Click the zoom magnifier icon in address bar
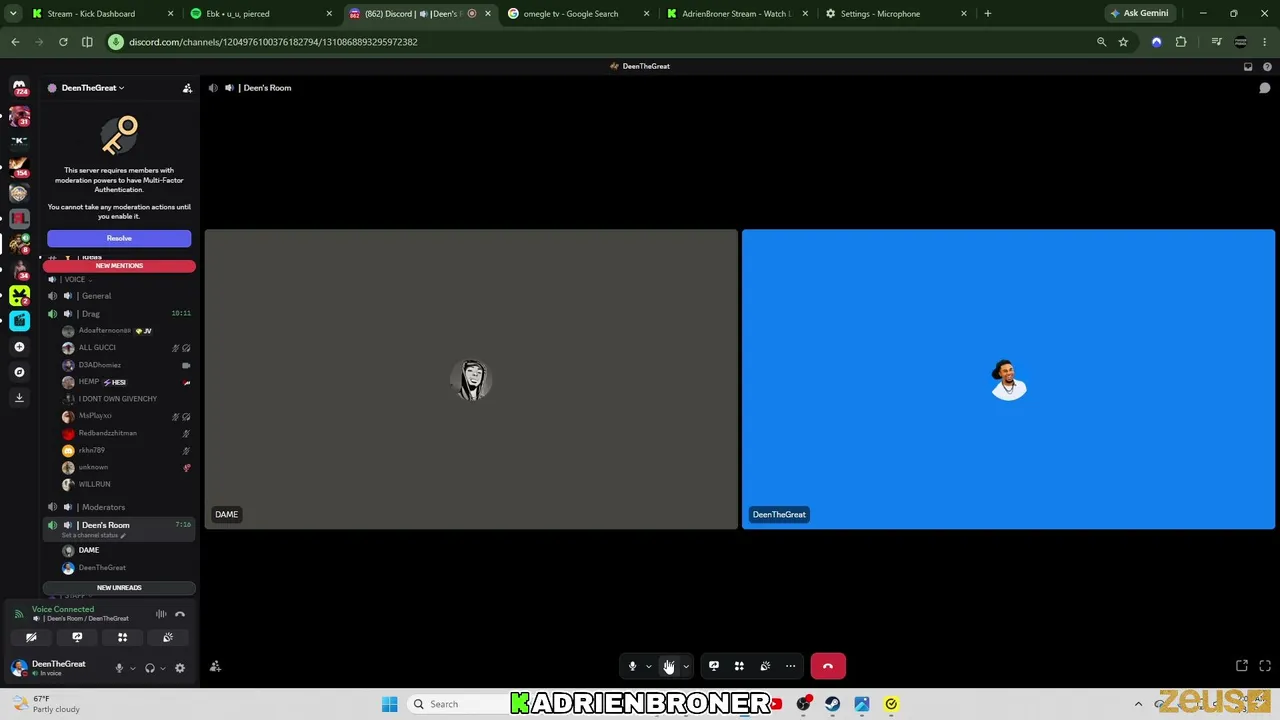 coord(1101,42)
